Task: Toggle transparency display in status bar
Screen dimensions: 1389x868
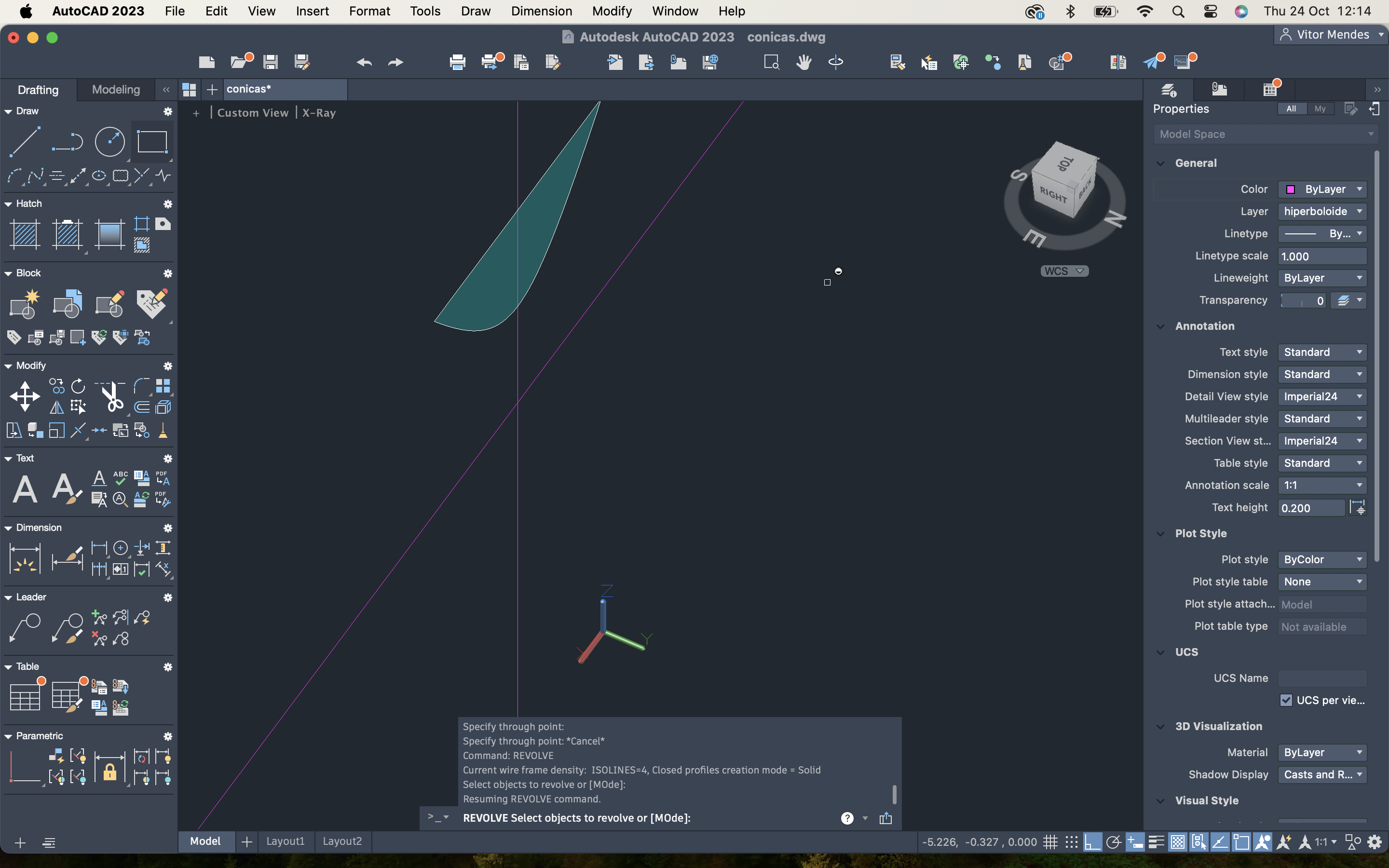Action: point(1178,841)
